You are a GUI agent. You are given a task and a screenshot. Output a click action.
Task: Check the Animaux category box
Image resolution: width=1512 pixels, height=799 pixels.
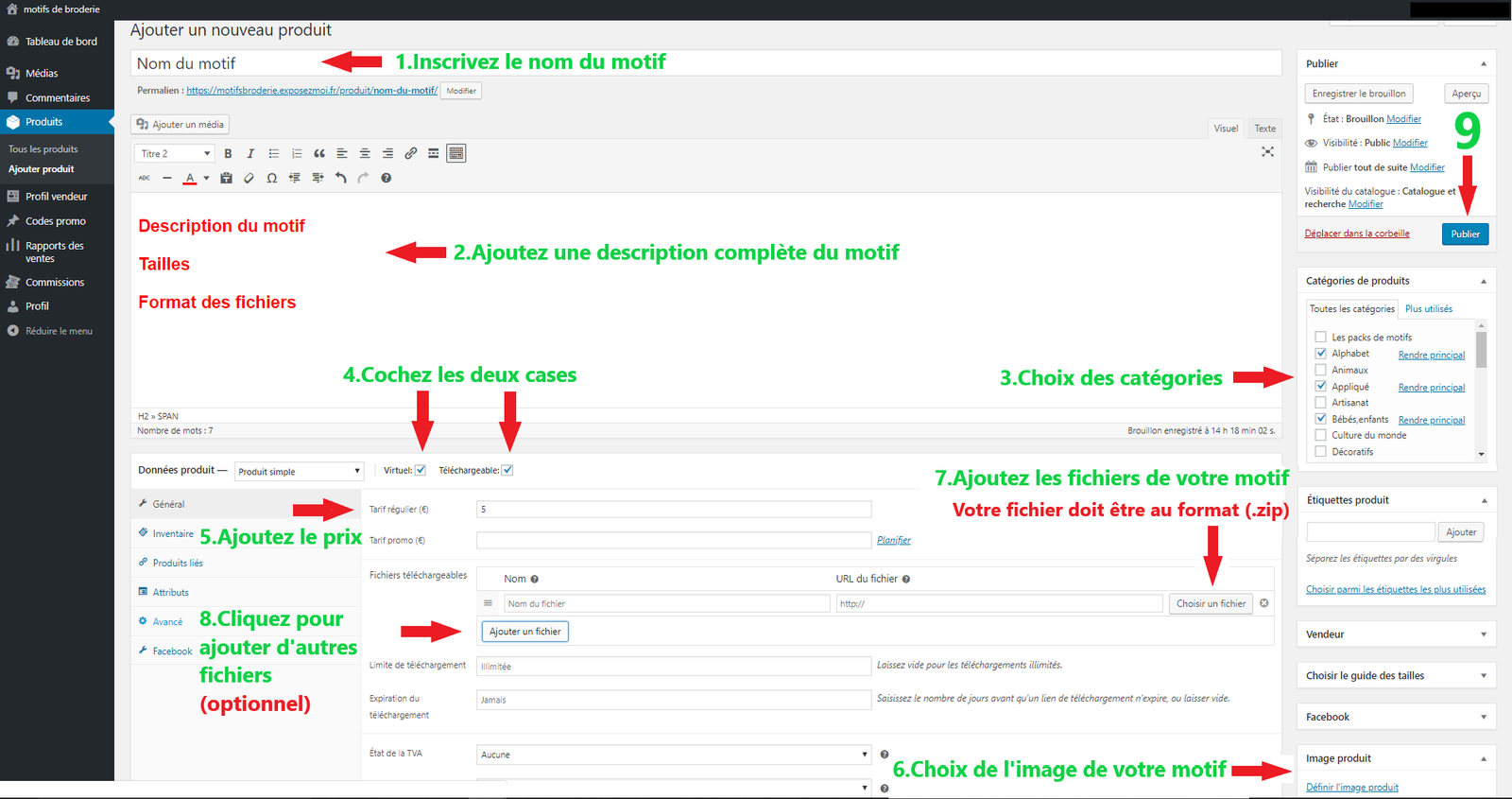(1321, 370)
